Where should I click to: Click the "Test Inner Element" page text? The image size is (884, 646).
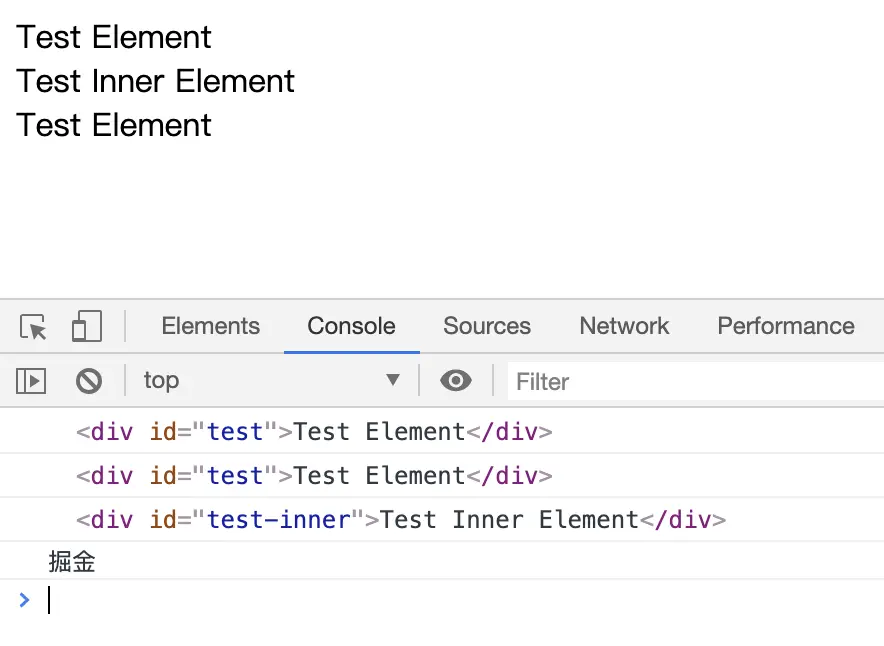[156, 81]
